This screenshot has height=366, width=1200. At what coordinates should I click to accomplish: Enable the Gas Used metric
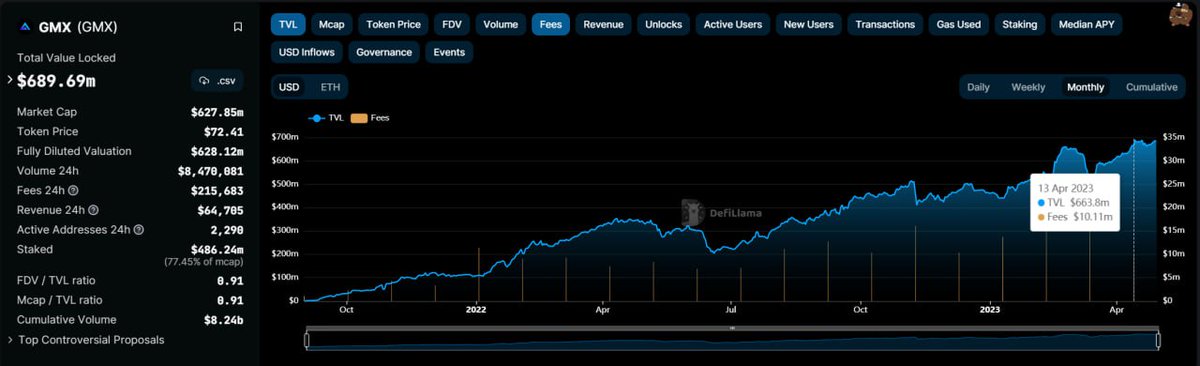958,24
